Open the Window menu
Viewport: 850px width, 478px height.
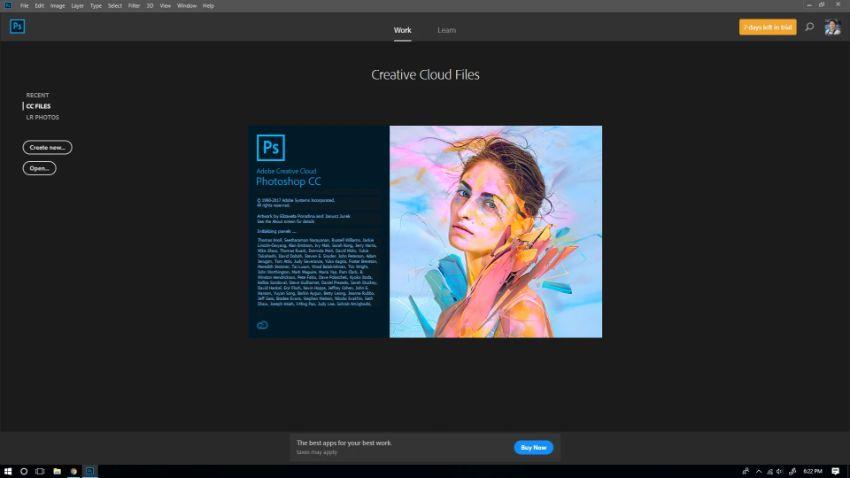[x=187, y=6]
